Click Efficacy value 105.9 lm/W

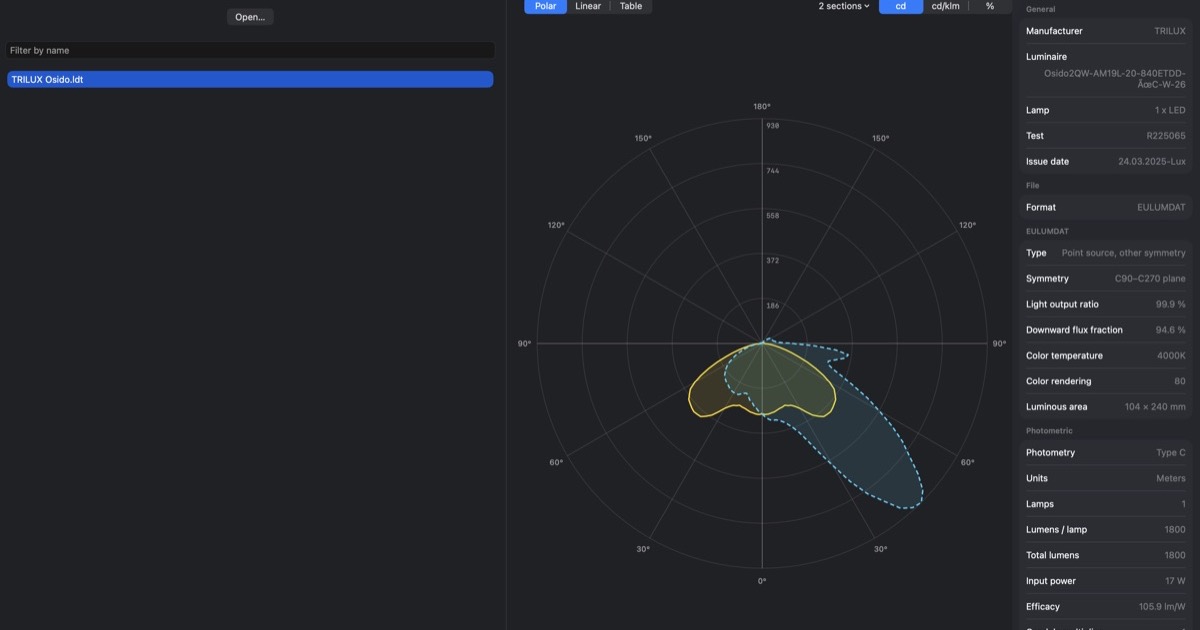(1161, 607)
